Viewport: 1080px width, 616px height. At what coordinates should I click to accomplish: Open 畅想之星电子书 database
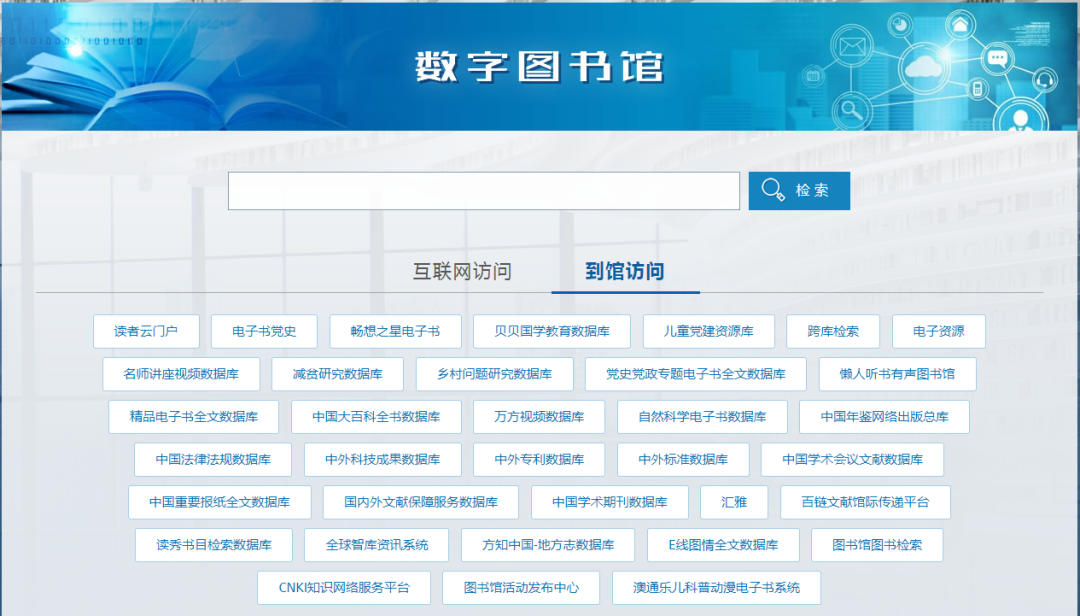pos(395,331)
